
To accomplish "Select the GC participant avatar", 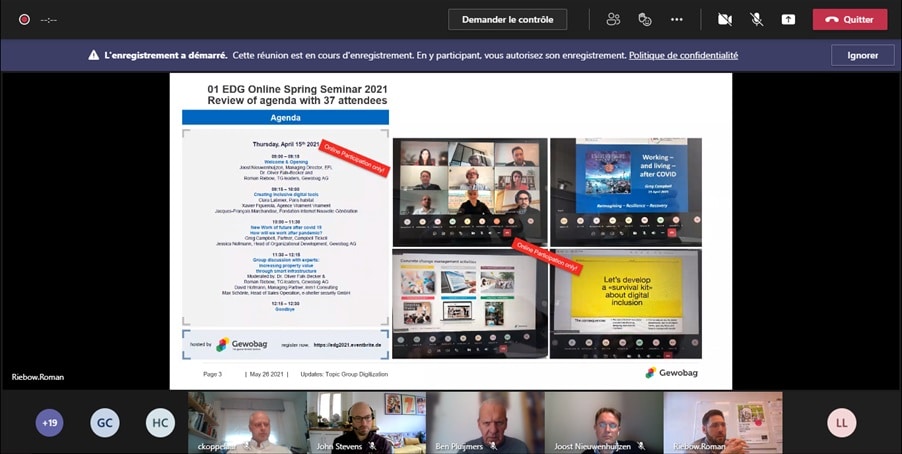I will click(104, 423).
